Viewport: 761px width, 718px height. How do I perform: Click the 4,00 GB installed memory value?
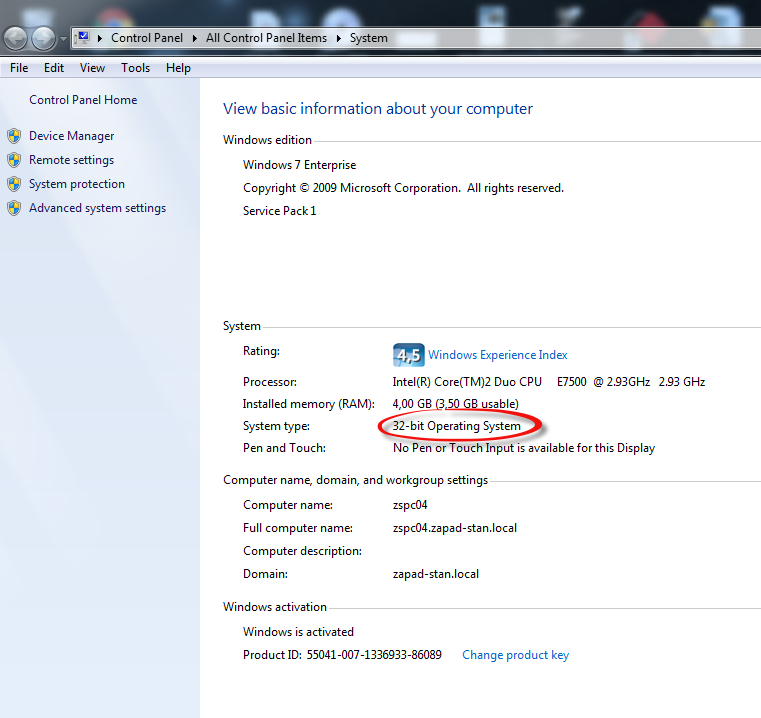pyautogui.click(x=455, y=404)
